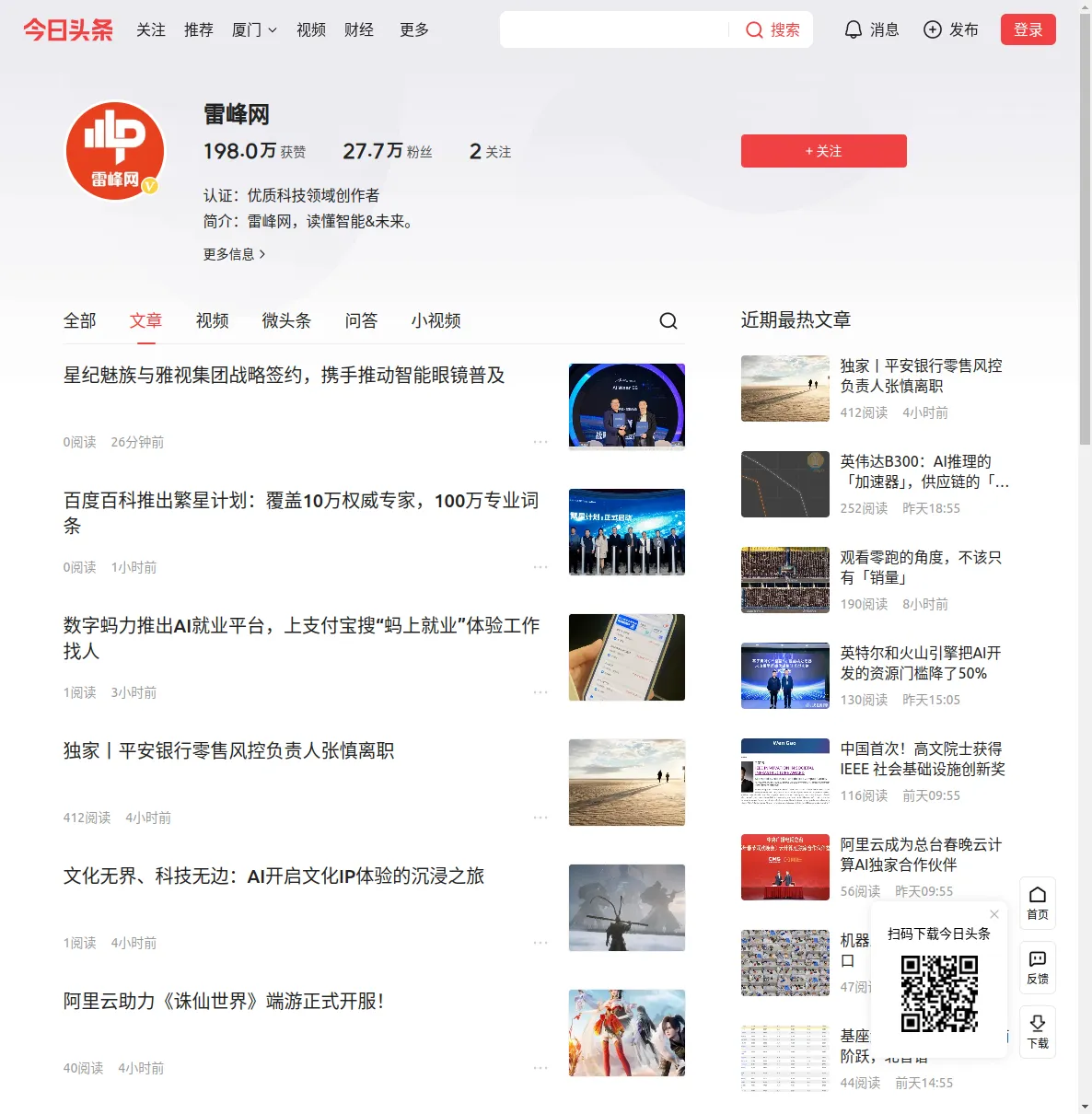The height and width of the screenshot is (1114, 1092).
Task: Switch to the 全部 tab
Action: coord(80,320)
